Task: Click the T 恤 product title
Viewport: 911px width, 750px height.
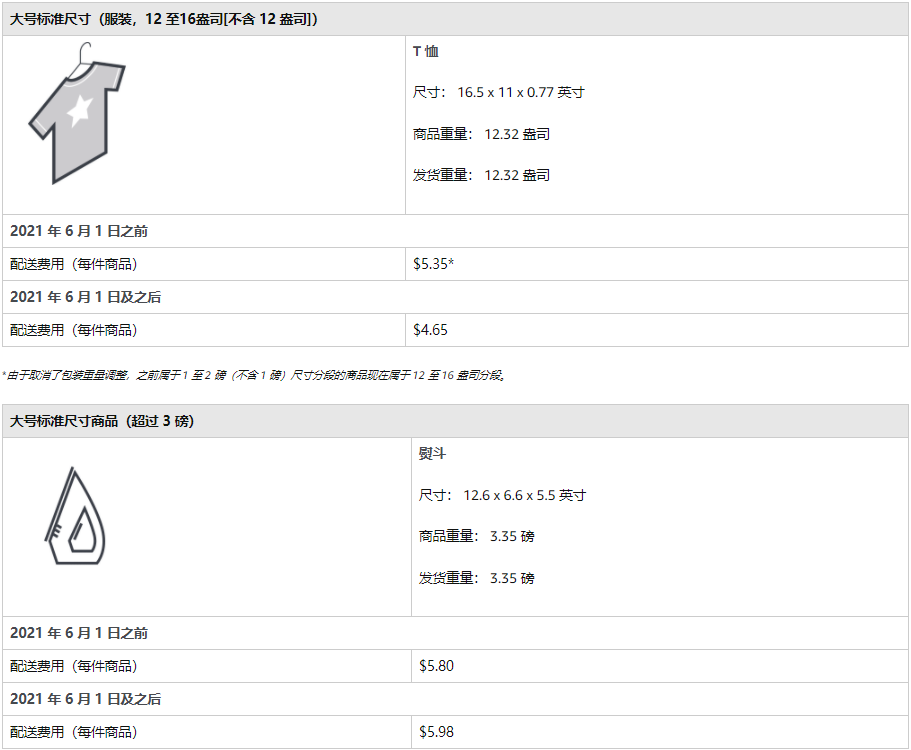Action: (x=426, y=51)
